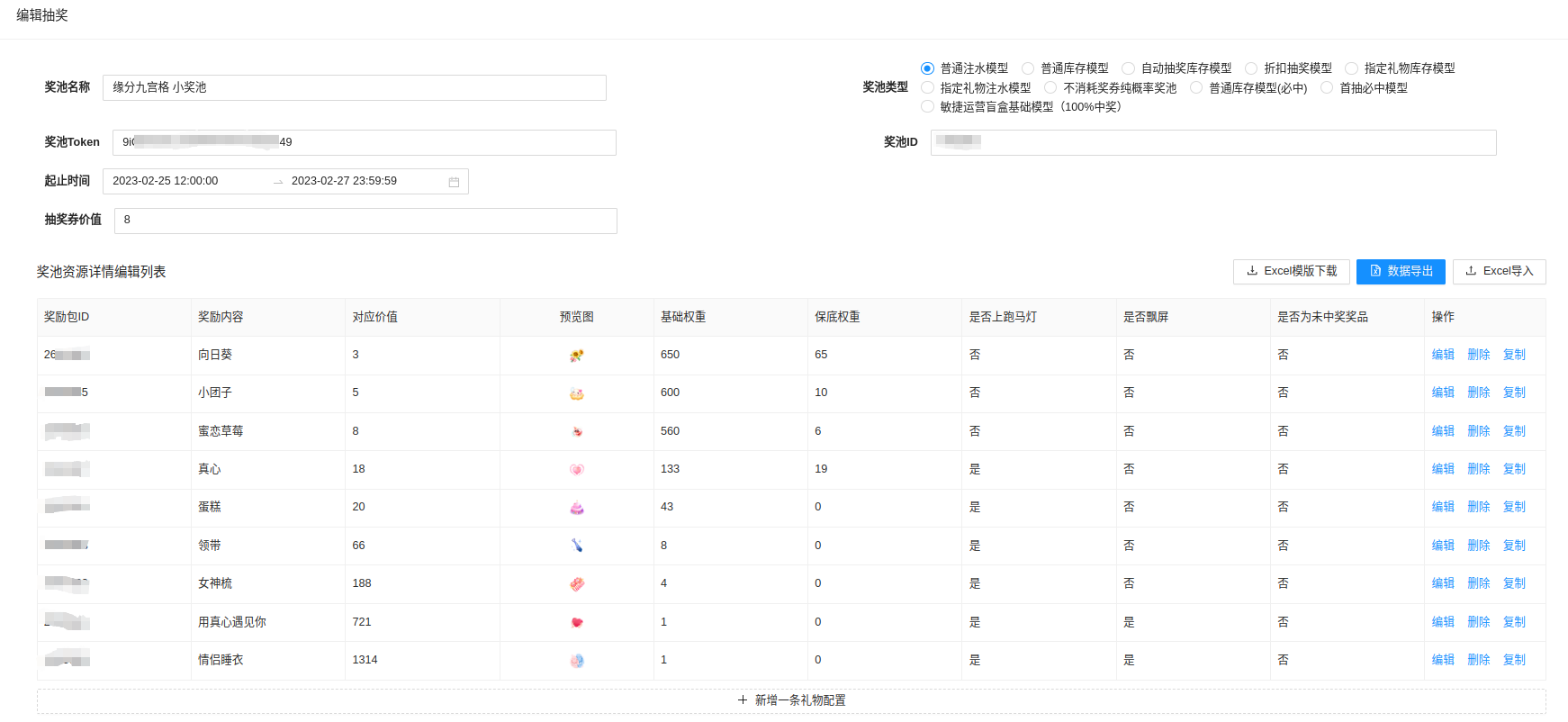The width and height of the screenshot is (1568, 722).
Task: Click the 女神梳 preview icon
Action: [577, 584]
